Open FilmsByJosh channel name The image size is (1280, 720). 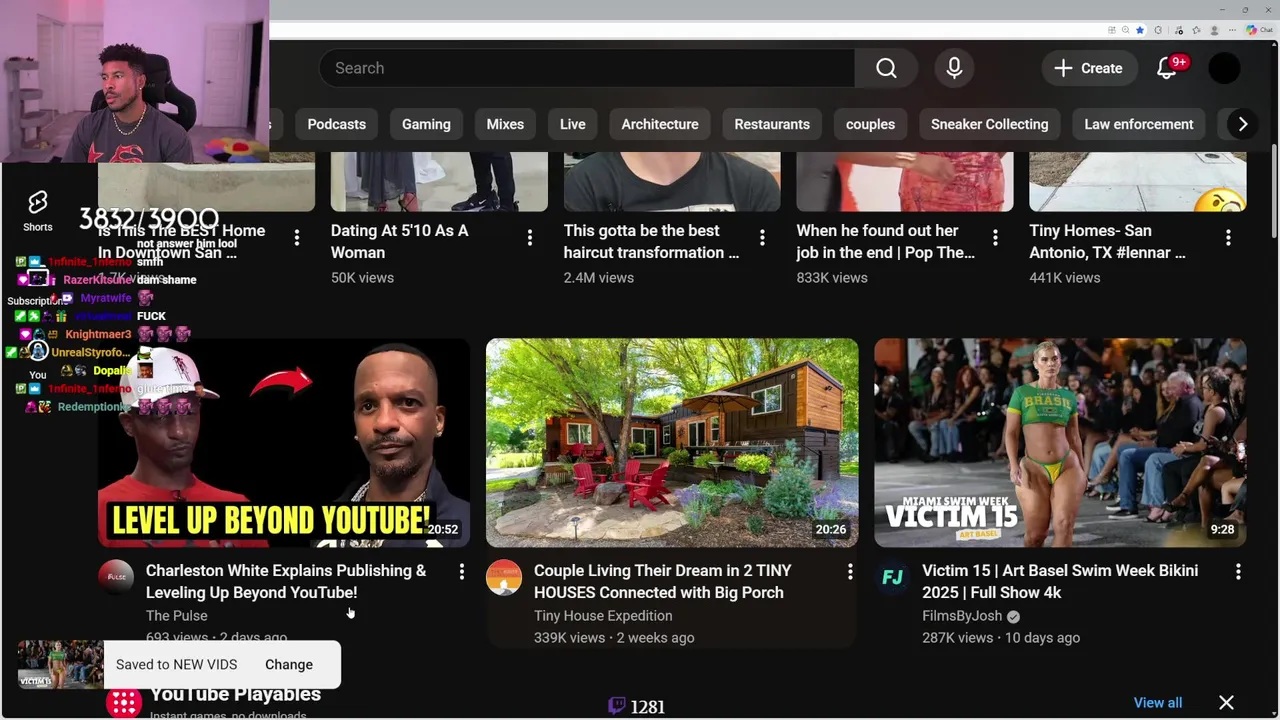[962, 616]
